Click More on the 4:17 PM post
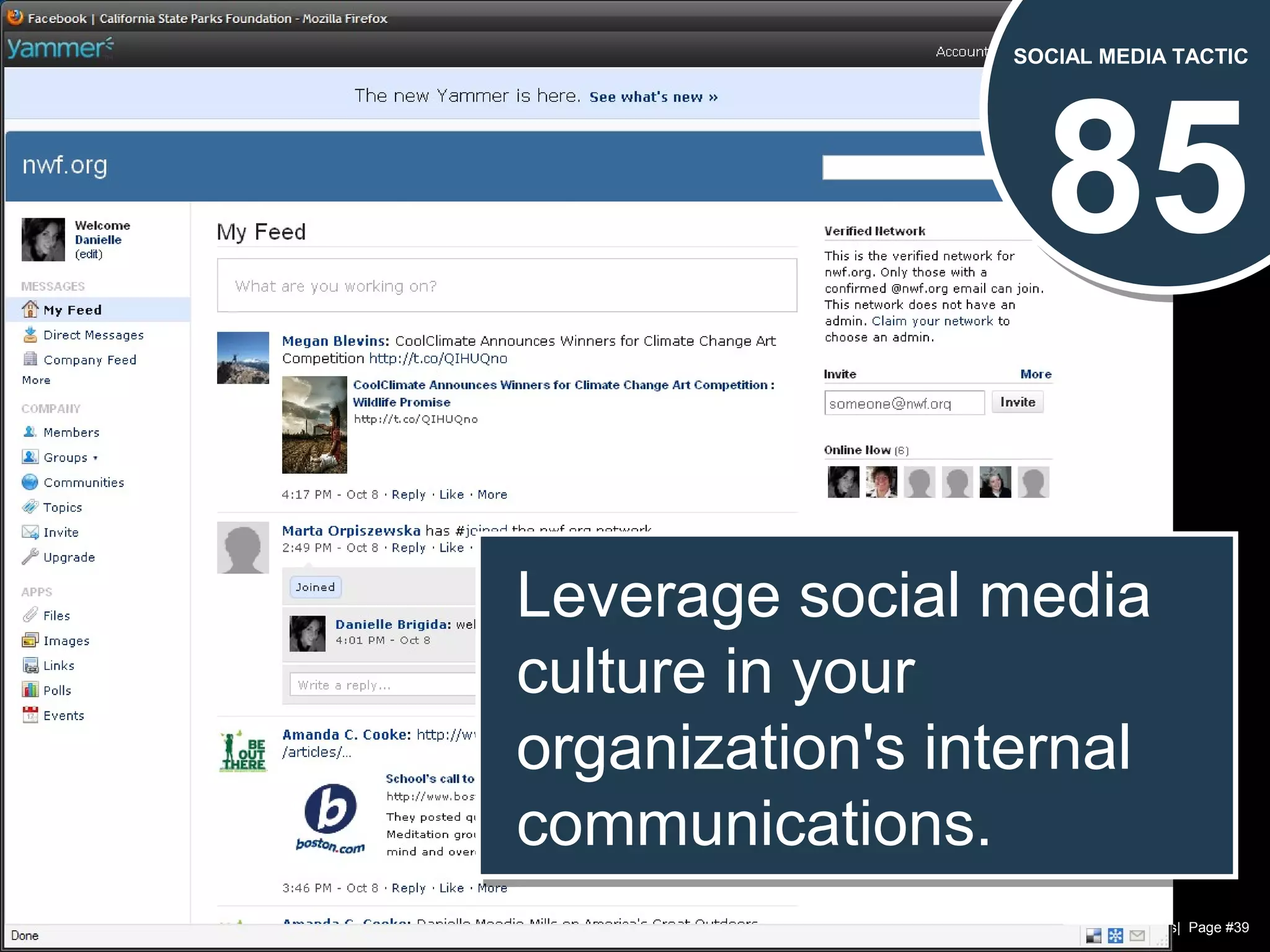 [x=492, y=494]
